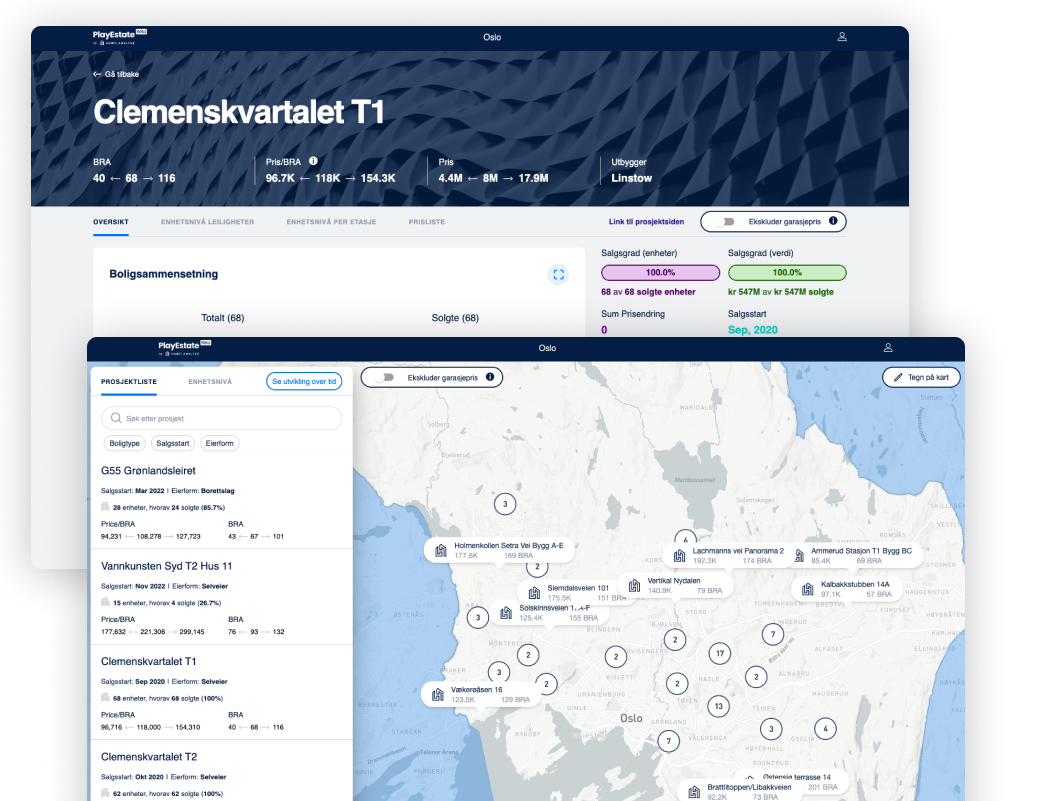
Task: Switch to Prisliste tab
Action: [426, 222]
